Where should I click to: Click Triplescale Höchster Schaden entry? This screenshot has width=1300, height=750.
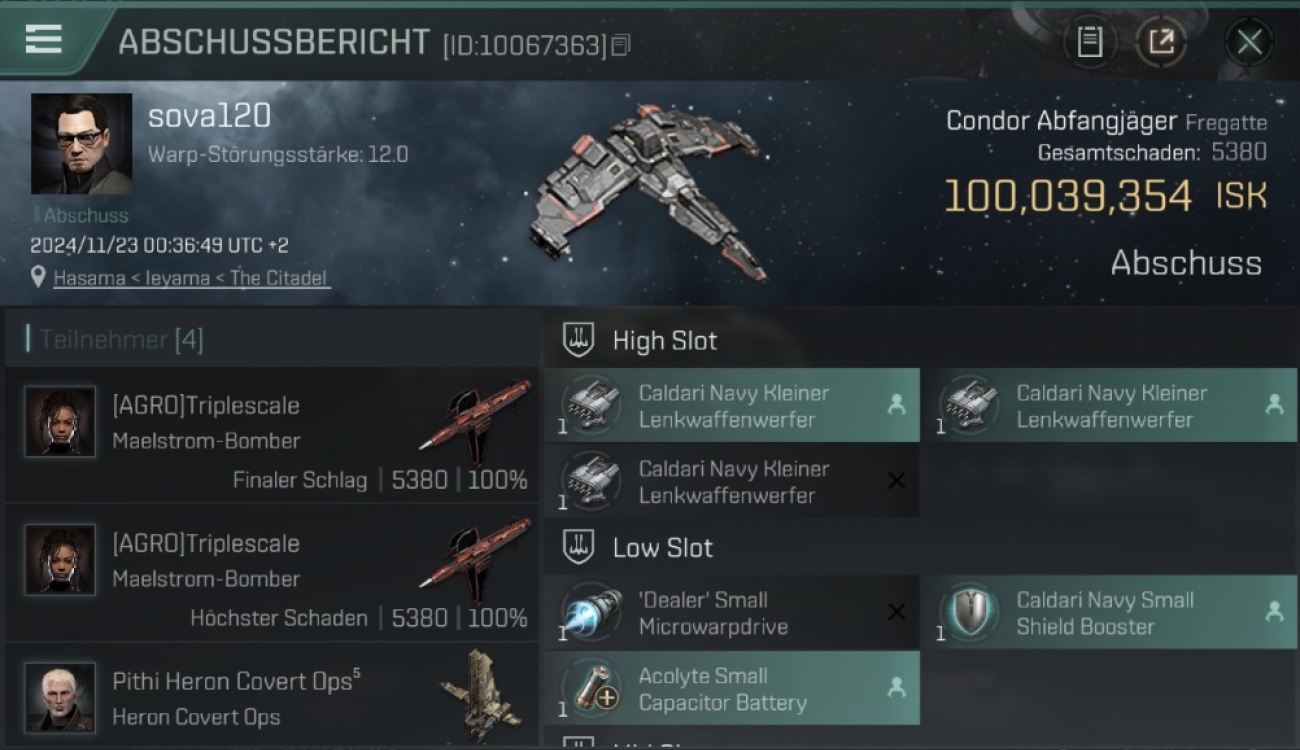pyautogui.click(x=272, y=573)
